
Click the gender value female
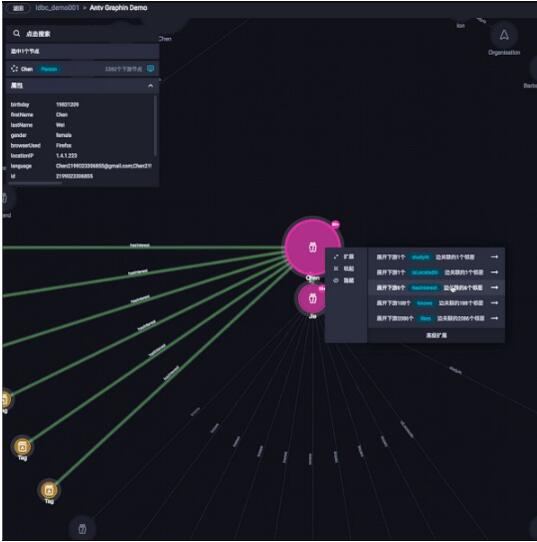[64, 135]
